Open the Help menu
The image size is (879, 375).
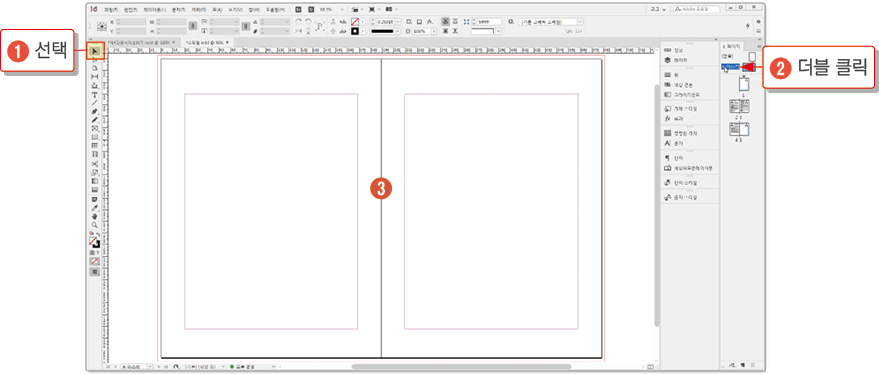pyautogui.click(x=275, y=10)
